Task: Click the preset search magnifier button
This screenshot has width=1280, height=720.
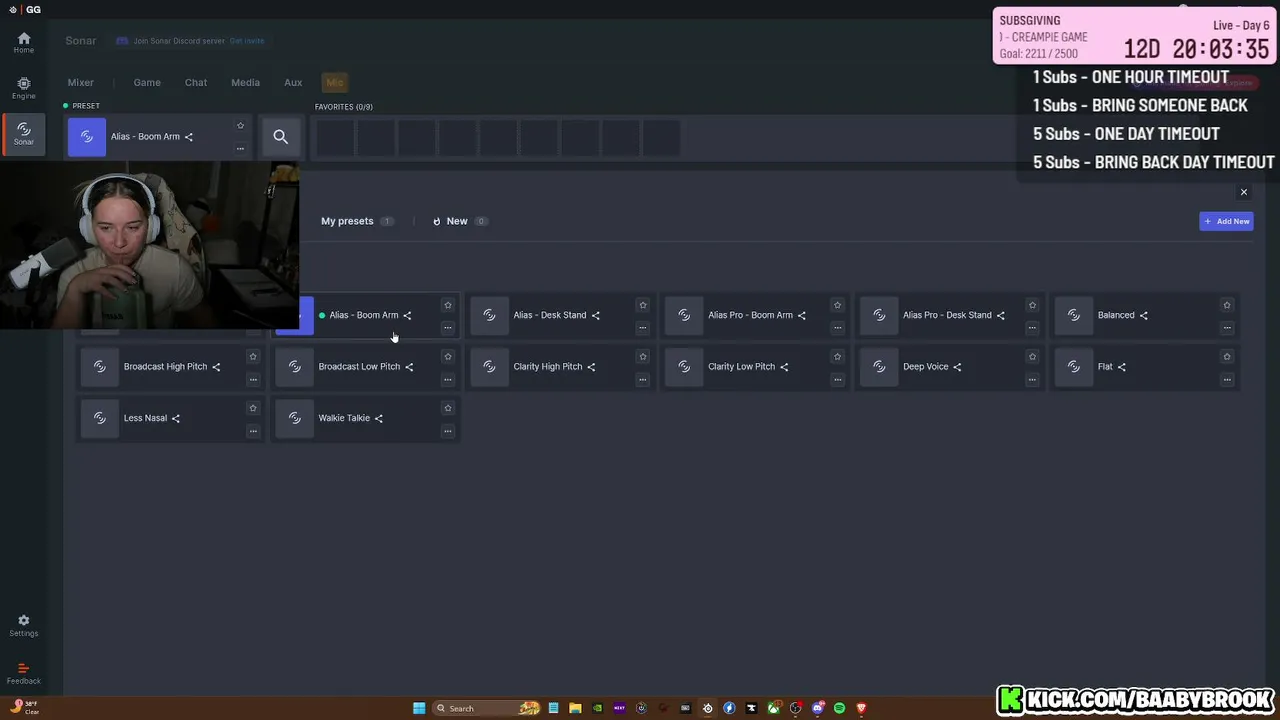Action: (x=280, y=137)
